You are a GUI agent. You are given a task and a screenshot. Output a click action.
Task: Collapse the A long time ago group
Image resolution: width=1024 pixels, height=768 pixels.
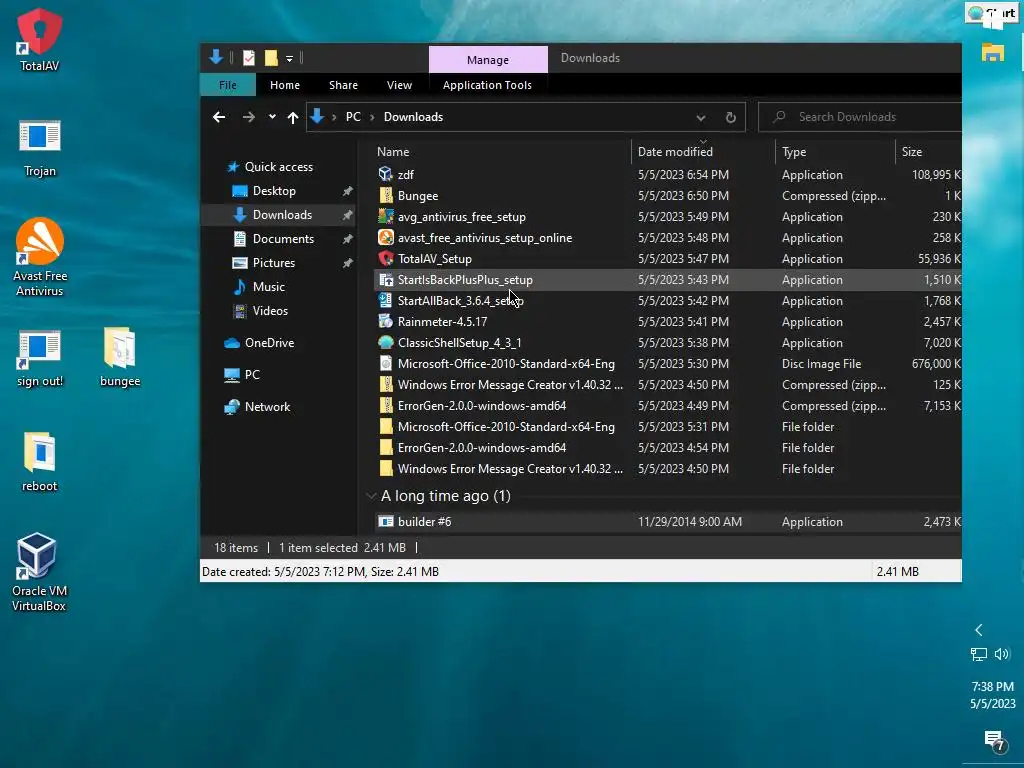click(372, 496)
